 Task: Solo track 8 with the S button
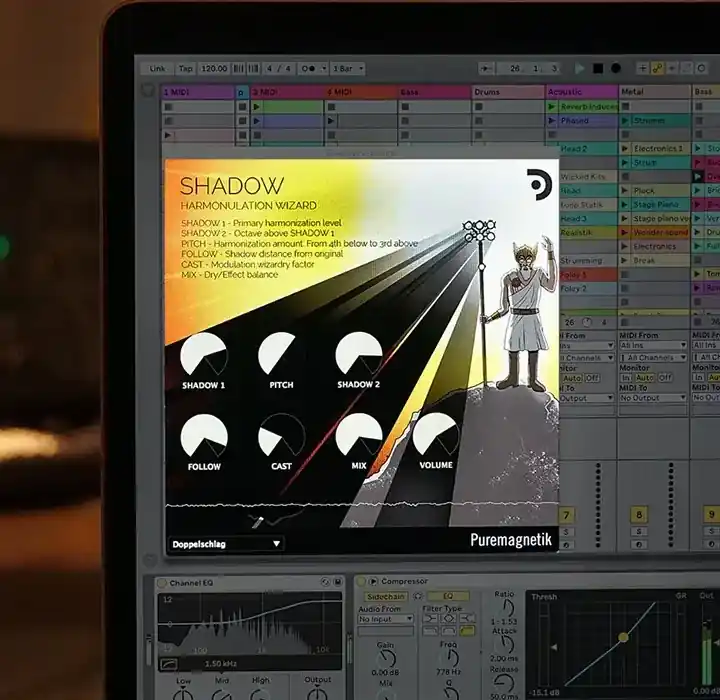click(x=639, y=531)
